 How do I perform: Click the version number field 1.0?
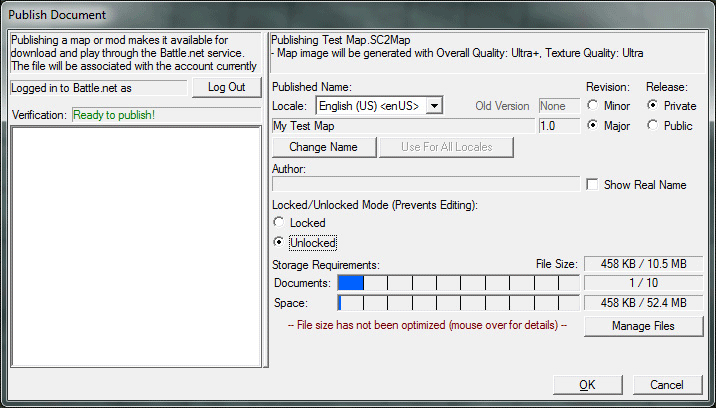pyautogui.click(x=559, y=126)
